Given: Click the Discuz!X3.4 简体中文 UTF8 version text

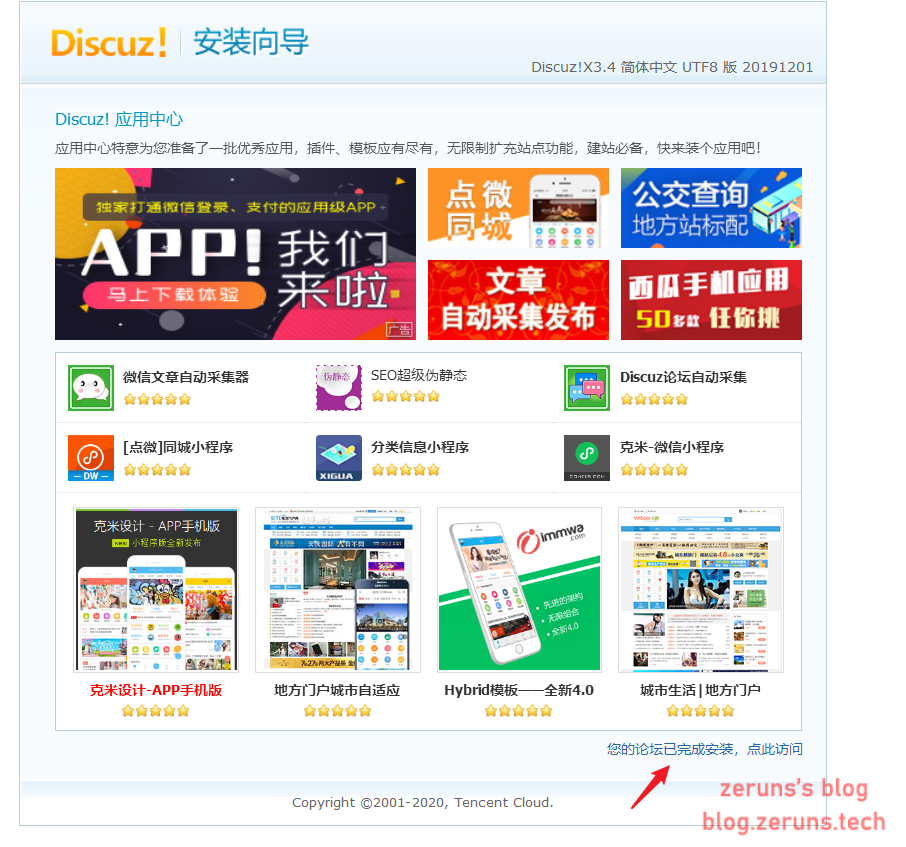Looking at the screenshot, I should [x=672, y=68].
